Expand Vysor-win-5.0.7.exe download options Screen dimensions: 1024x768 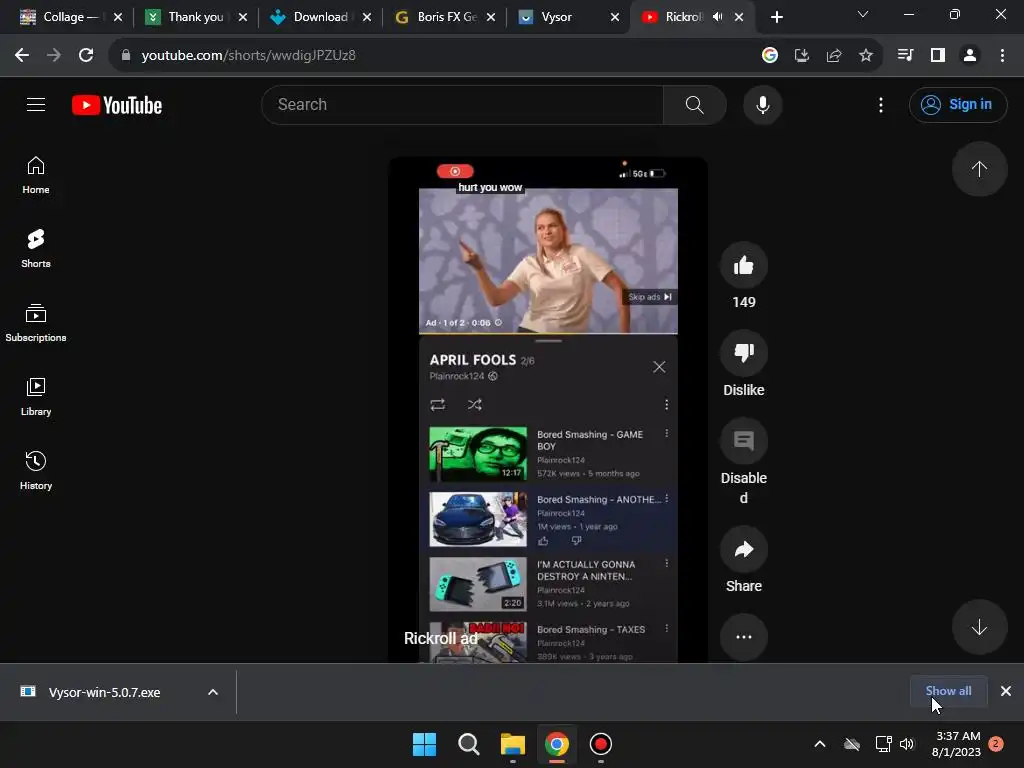[x=213, y=692]
